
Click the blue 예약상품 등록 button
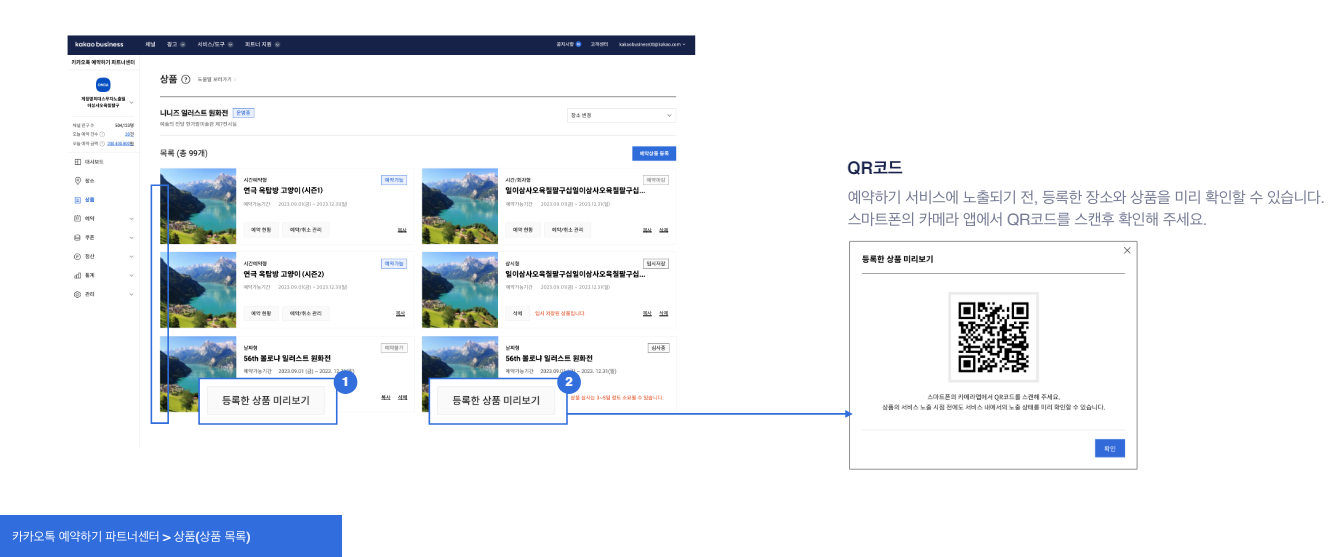[x=653, y=153]
